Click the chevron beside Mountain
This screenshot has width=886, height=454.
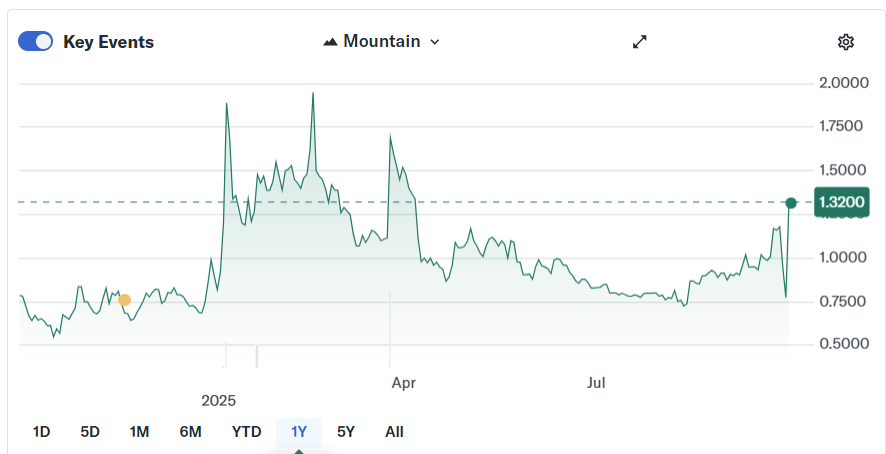(x=434, y=42)
